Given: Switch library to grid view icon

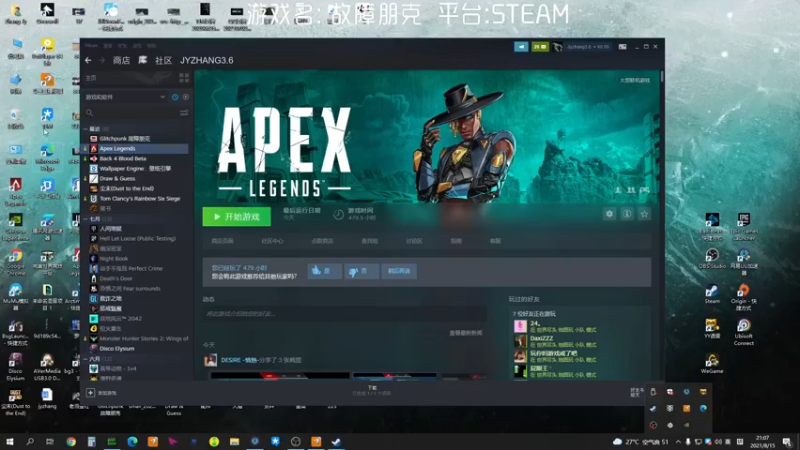Looking at the screenshot, I should coord(184,78).
